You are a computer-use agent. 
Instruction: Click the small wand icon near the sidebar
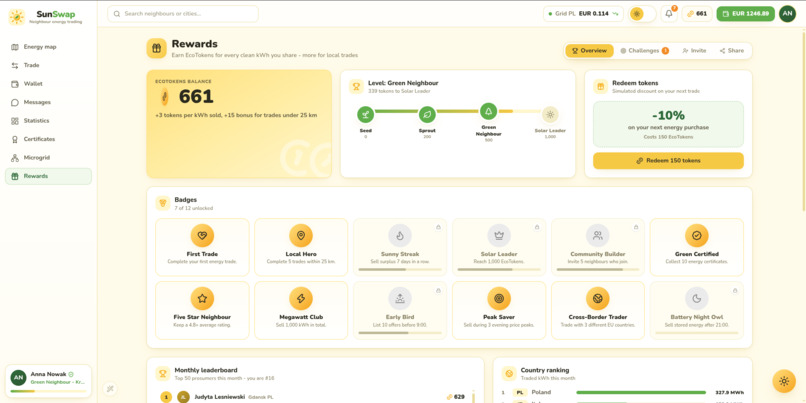(109, 389)
